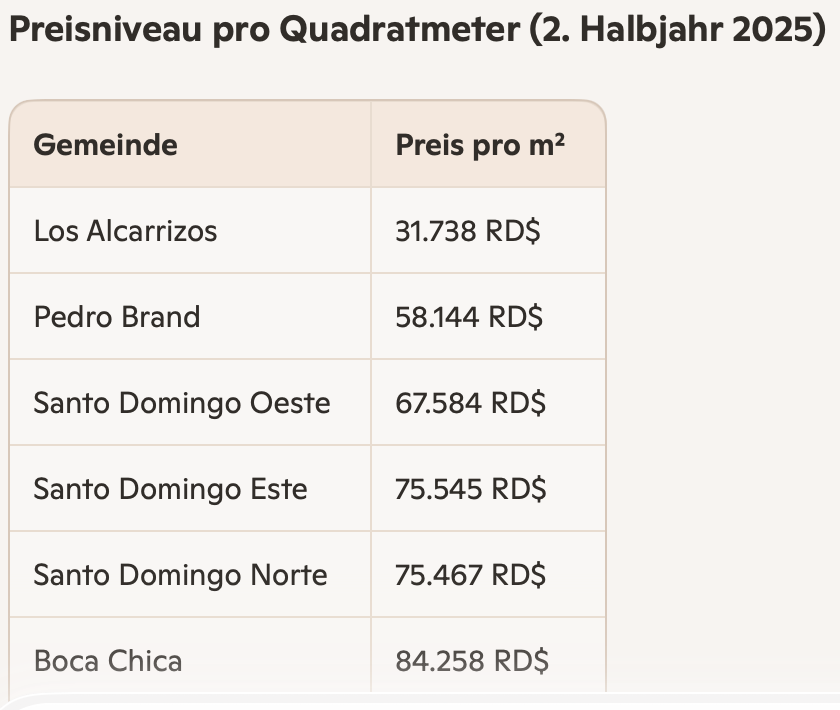Select the 'Santo Domingo Norte' cell

tap(180, 575)
